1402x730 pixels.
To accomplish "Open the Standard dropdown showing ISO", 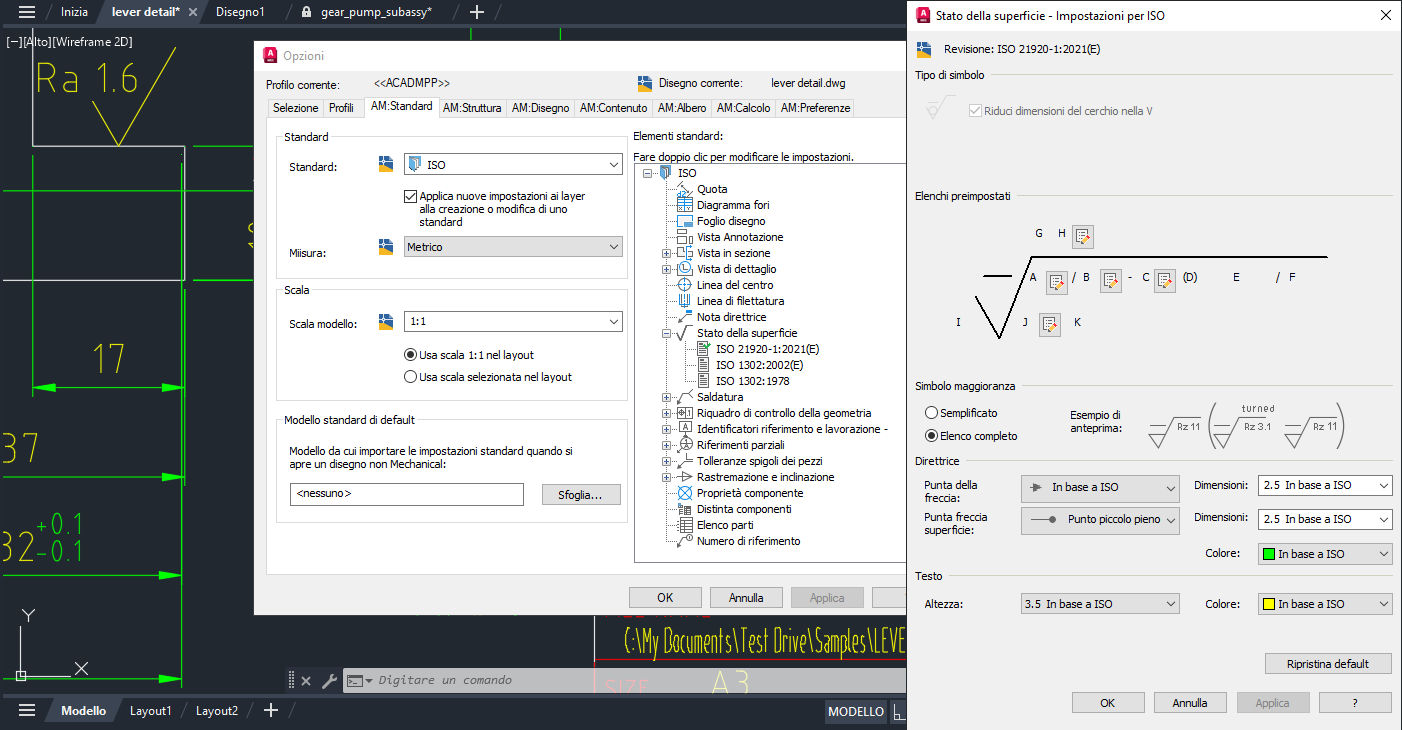I will coord(514,165).
